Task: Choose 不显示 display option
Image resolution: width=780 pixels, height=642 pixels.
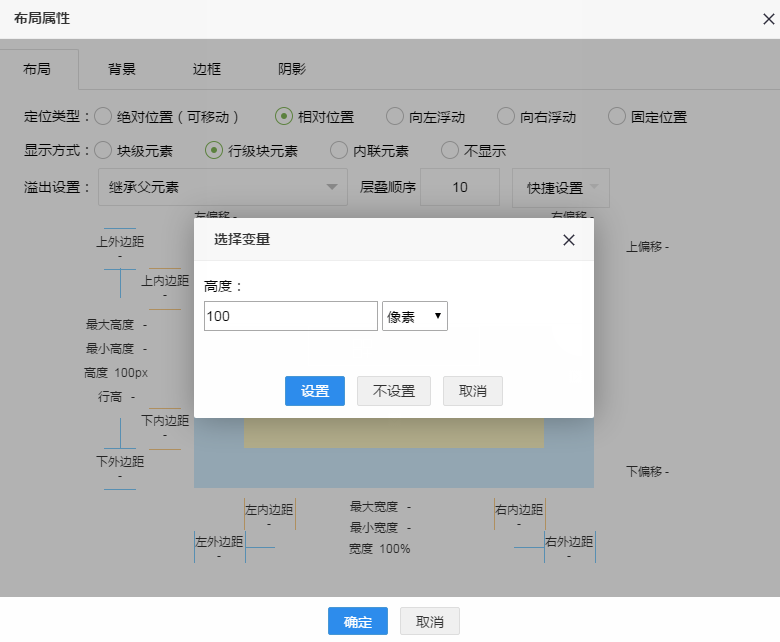Action: coord(450,151)
